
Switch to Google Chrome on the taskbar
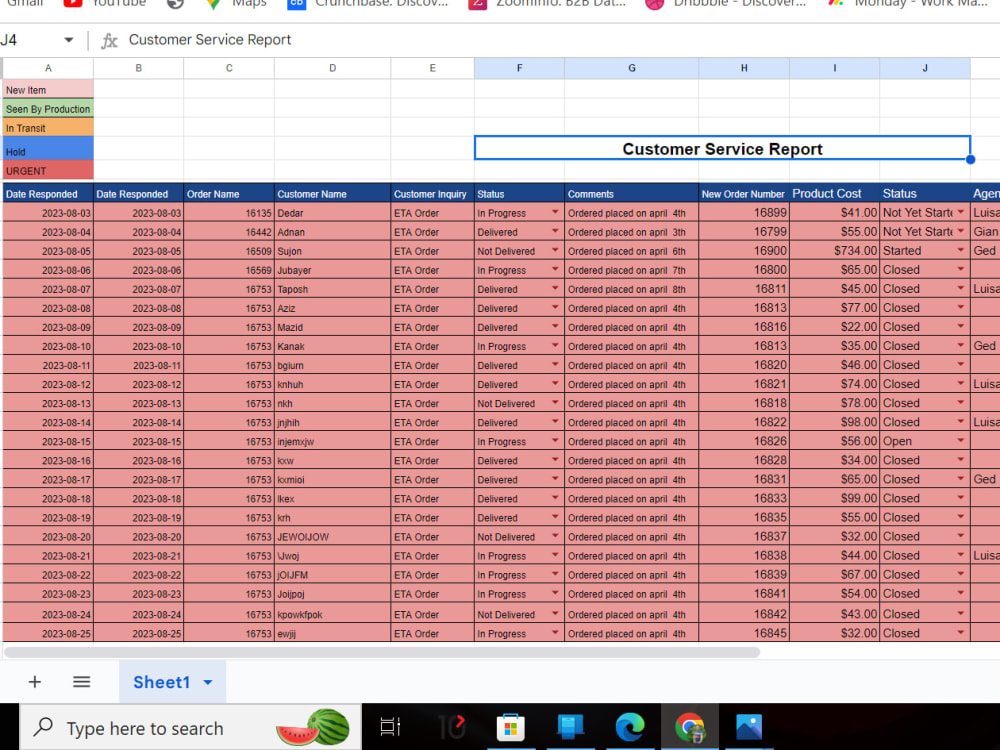coord(689,726)
